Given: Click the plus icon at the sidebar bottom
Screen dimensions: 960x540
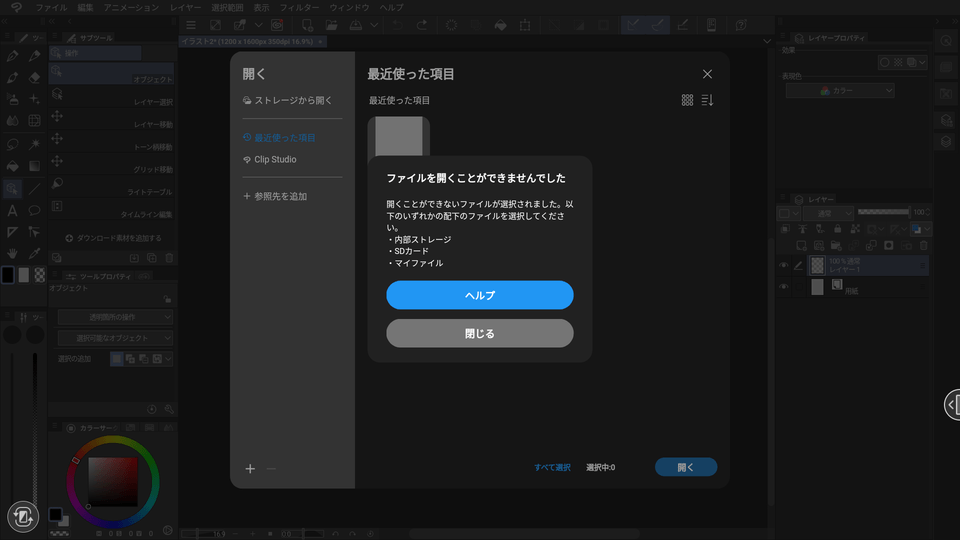Looking at the screenshot, I should [x=250, y=469].
